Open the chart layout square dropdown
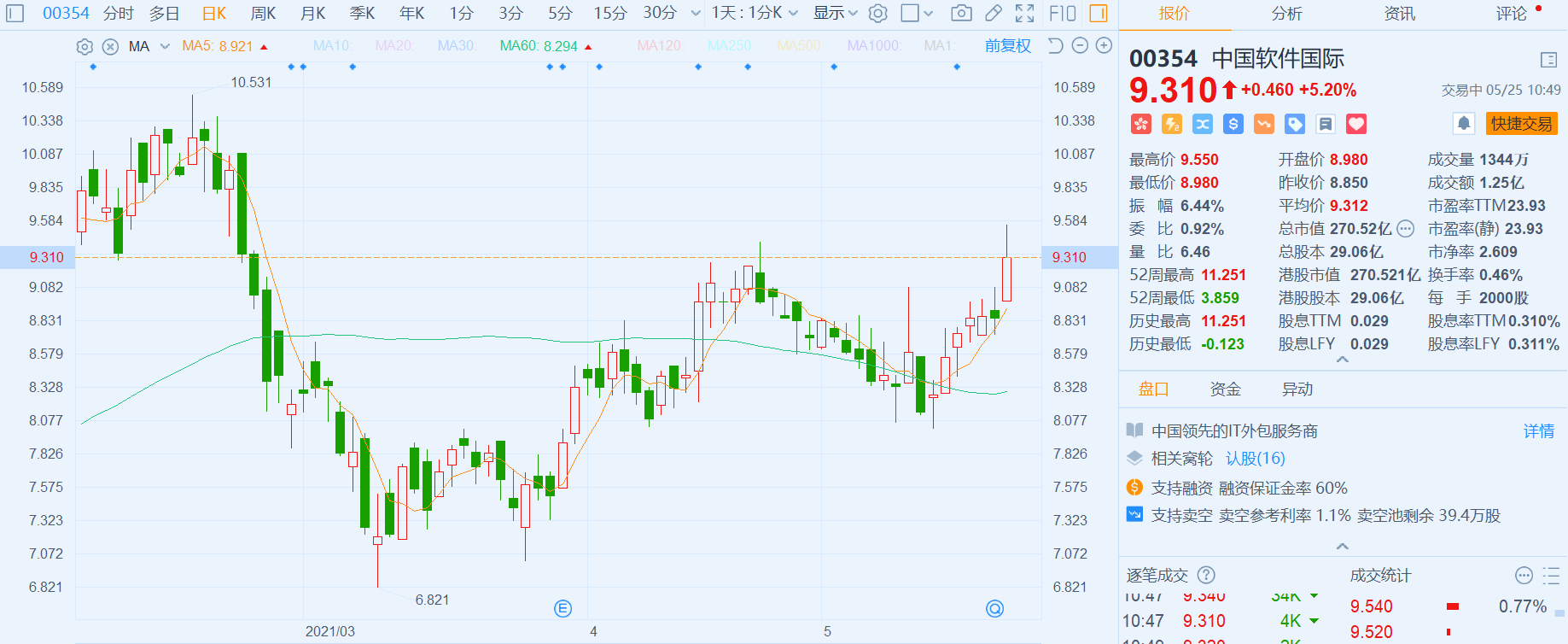The height and width of the screenshot is (644, 1568). 918,14
